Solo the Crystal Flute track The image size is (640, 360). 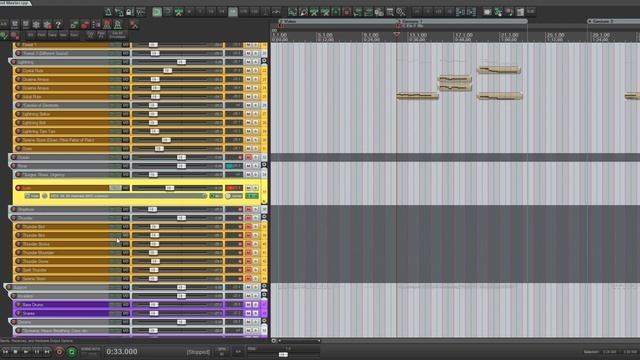[256, 71]
